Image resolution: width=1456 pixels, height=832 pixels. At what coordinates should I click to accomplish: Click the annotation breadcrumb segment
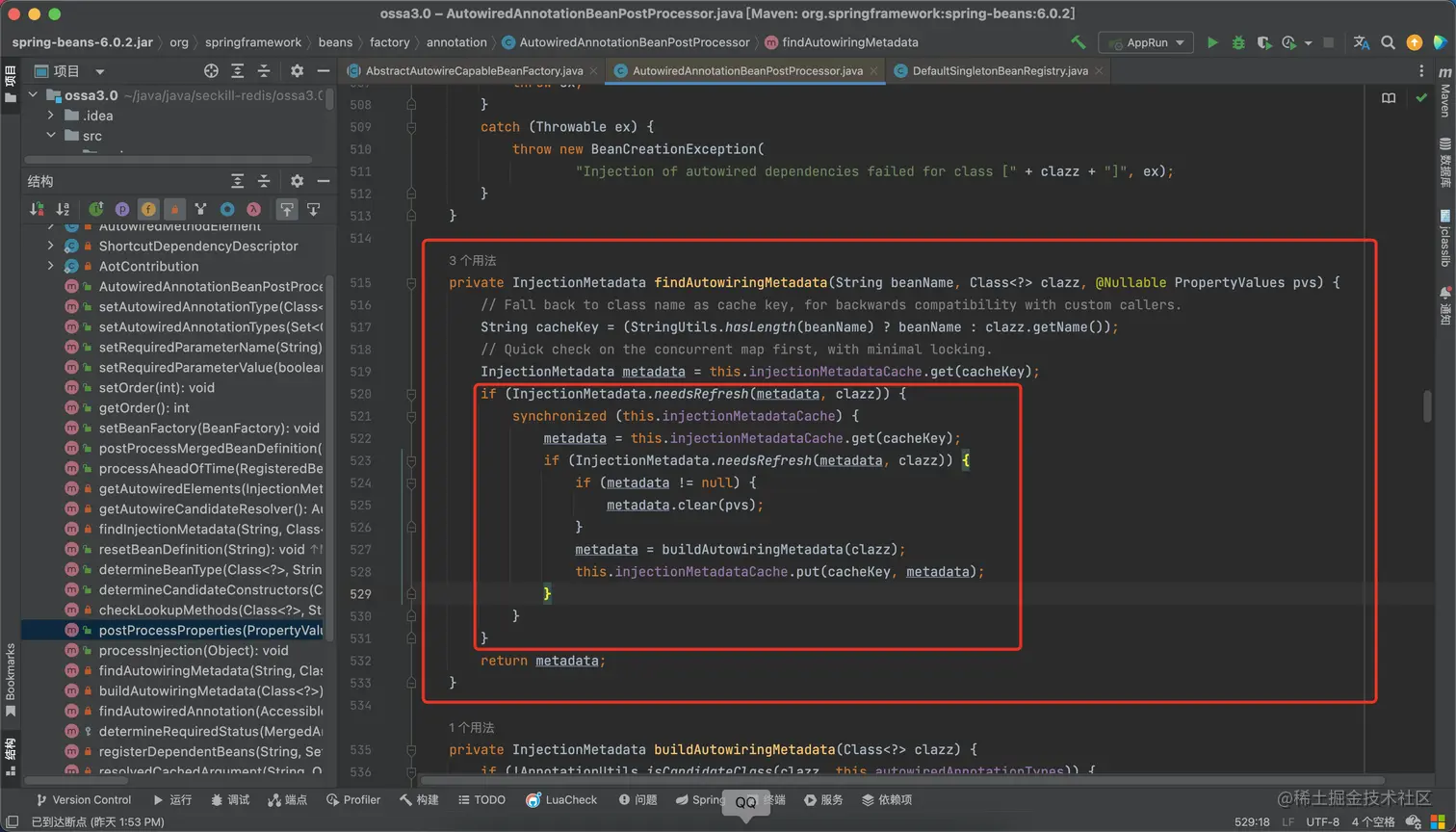pyautogui.click(x=456, y=42)
